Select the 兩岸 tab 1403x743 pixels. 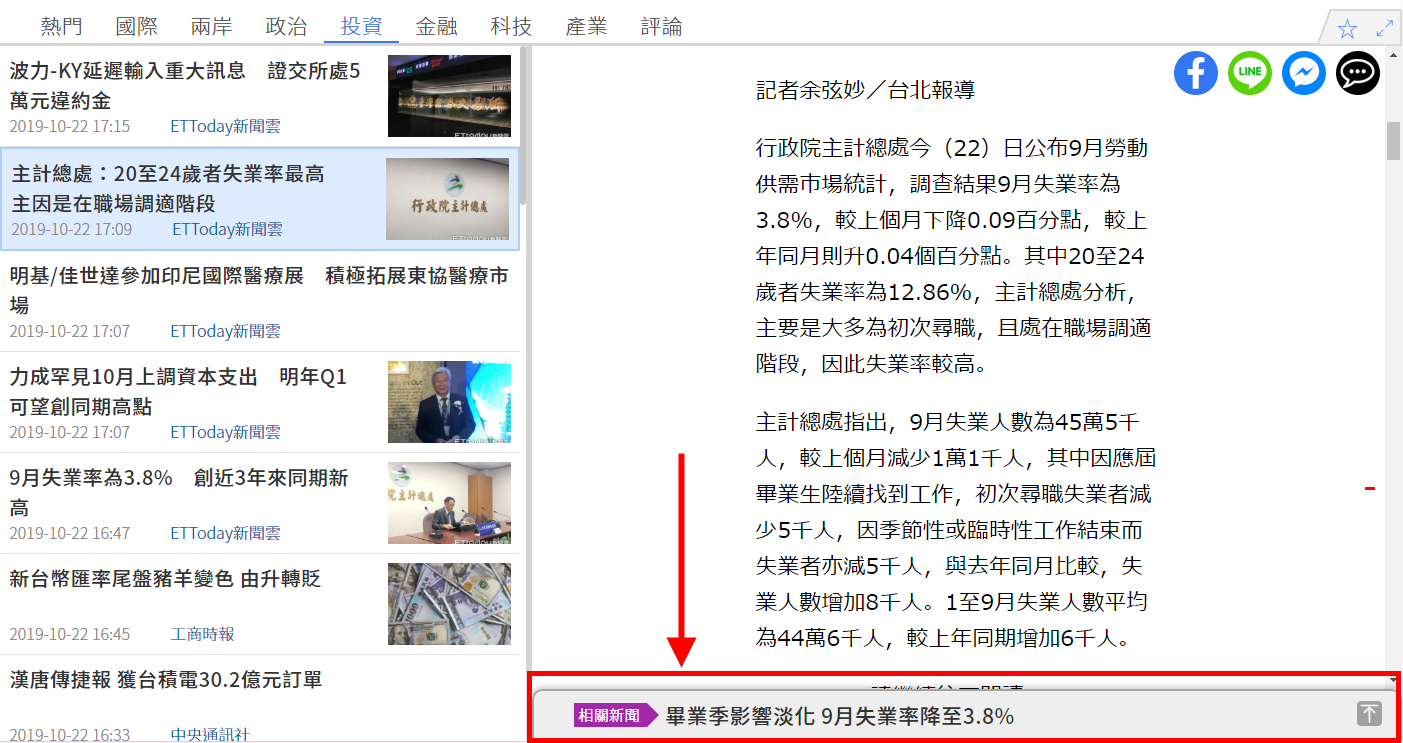(x=212, y=27)
